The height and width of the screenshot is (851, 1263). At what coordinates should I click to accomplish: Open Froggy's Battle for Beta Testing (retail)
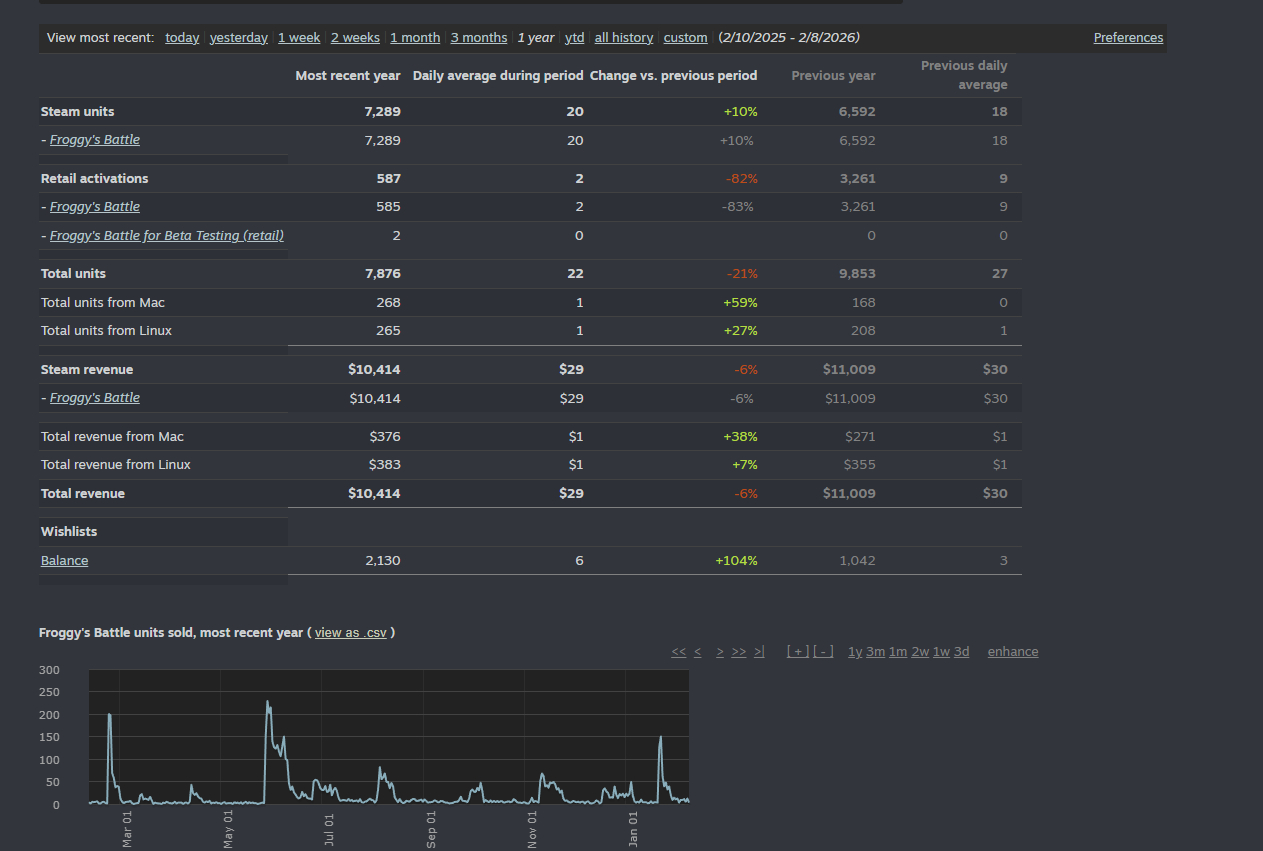pyautogui.click(x=166, y=236)
